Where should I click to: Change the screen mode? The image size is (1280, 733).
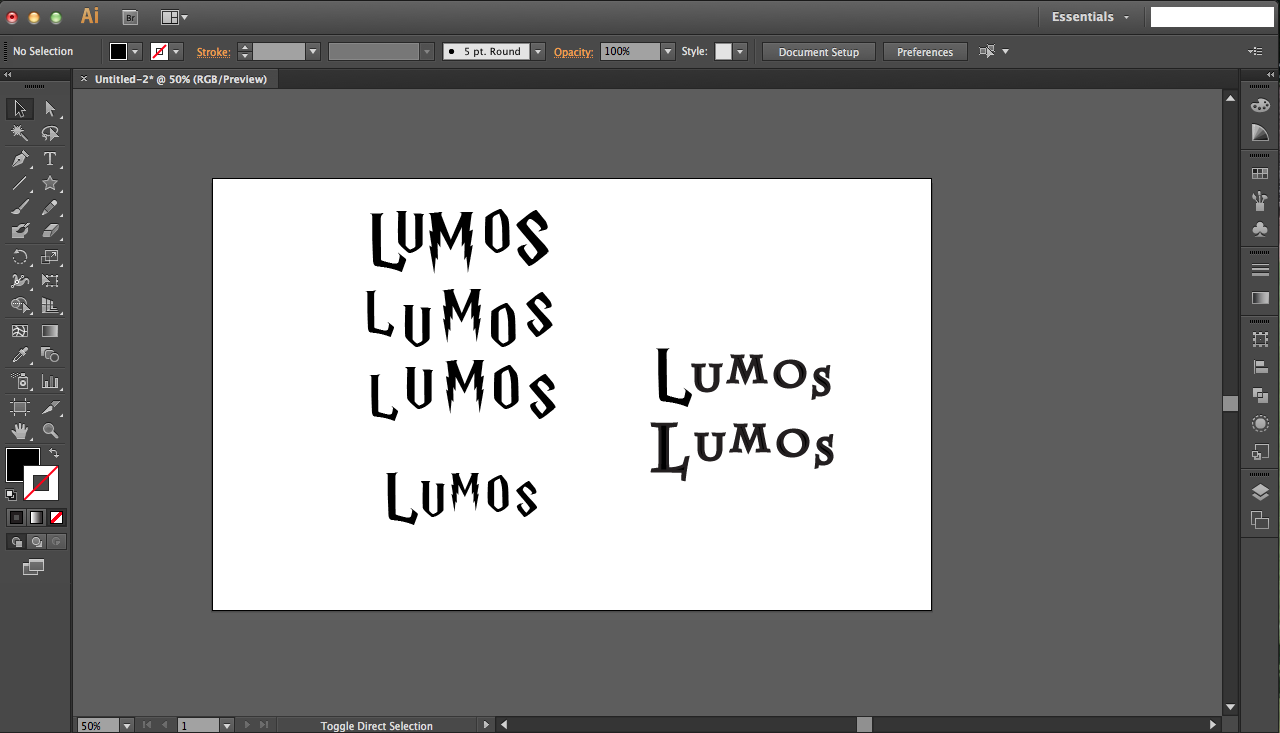[x=34, y=567]
